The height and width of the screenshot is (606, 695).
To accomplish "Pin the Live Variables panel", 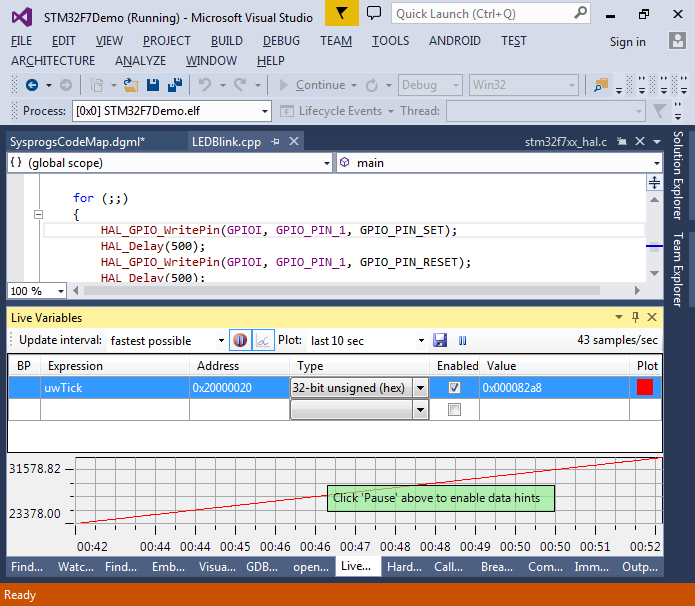I will tap(635, 317).
